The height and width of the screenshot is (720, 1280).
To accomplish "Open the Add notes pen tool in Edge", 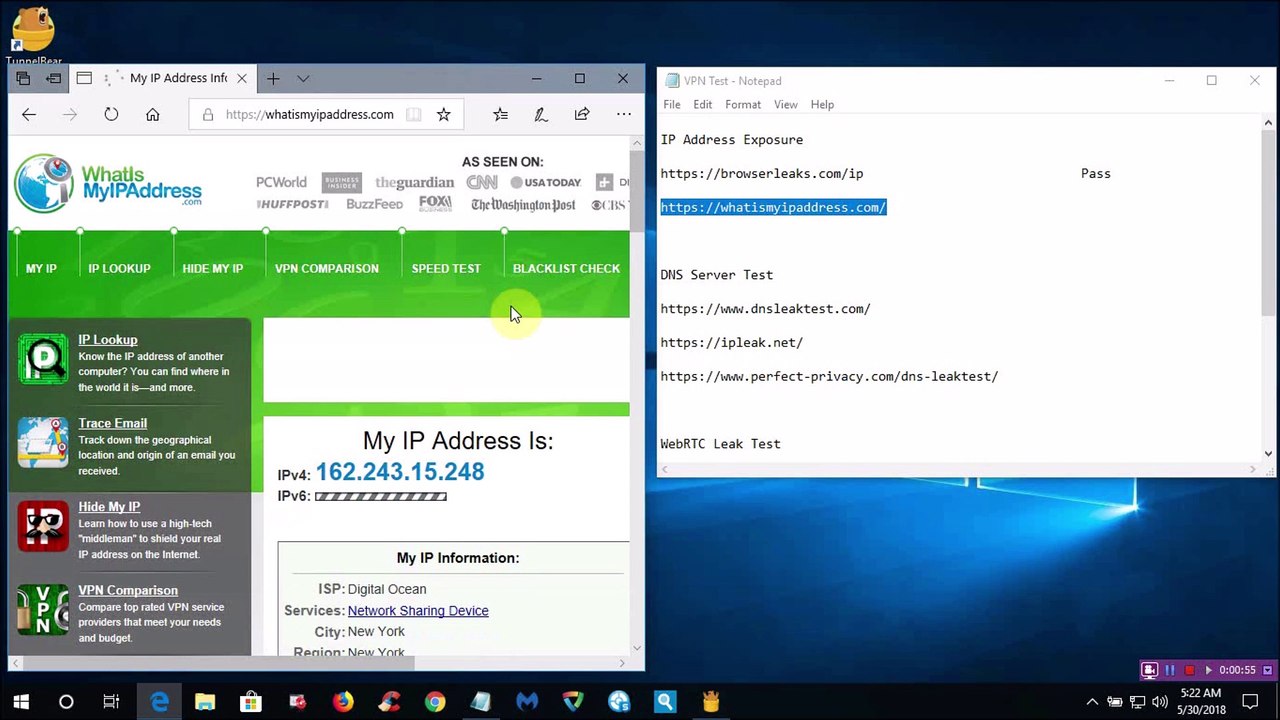I will pos(541,115).
